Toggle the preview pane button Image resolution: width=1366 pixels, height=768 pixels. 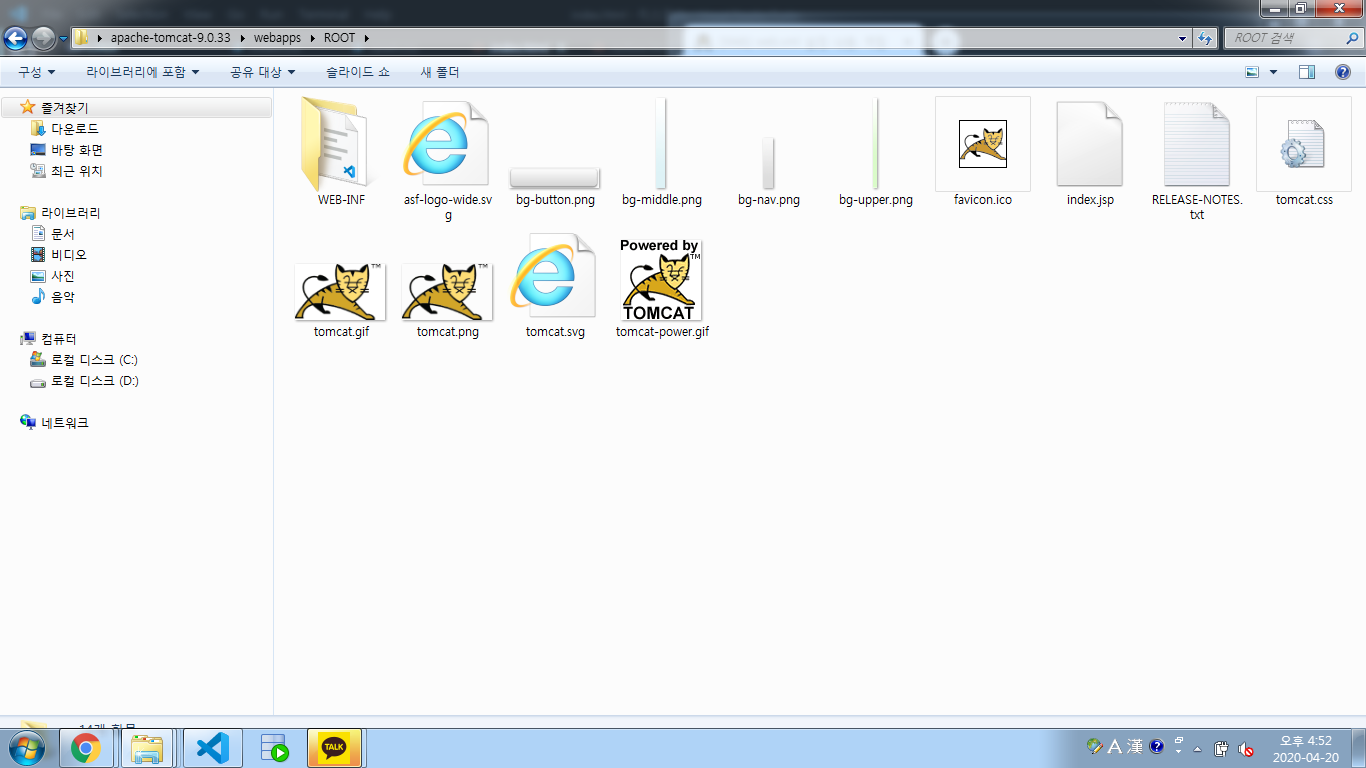pos(1307,72)
